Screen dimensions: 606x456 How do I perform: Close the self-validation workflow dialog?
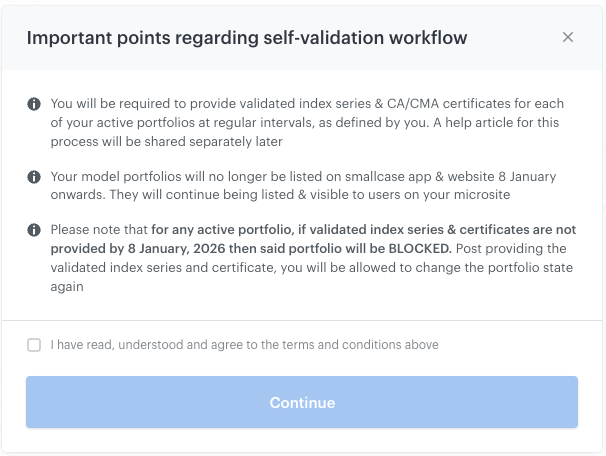coord(568,37)
